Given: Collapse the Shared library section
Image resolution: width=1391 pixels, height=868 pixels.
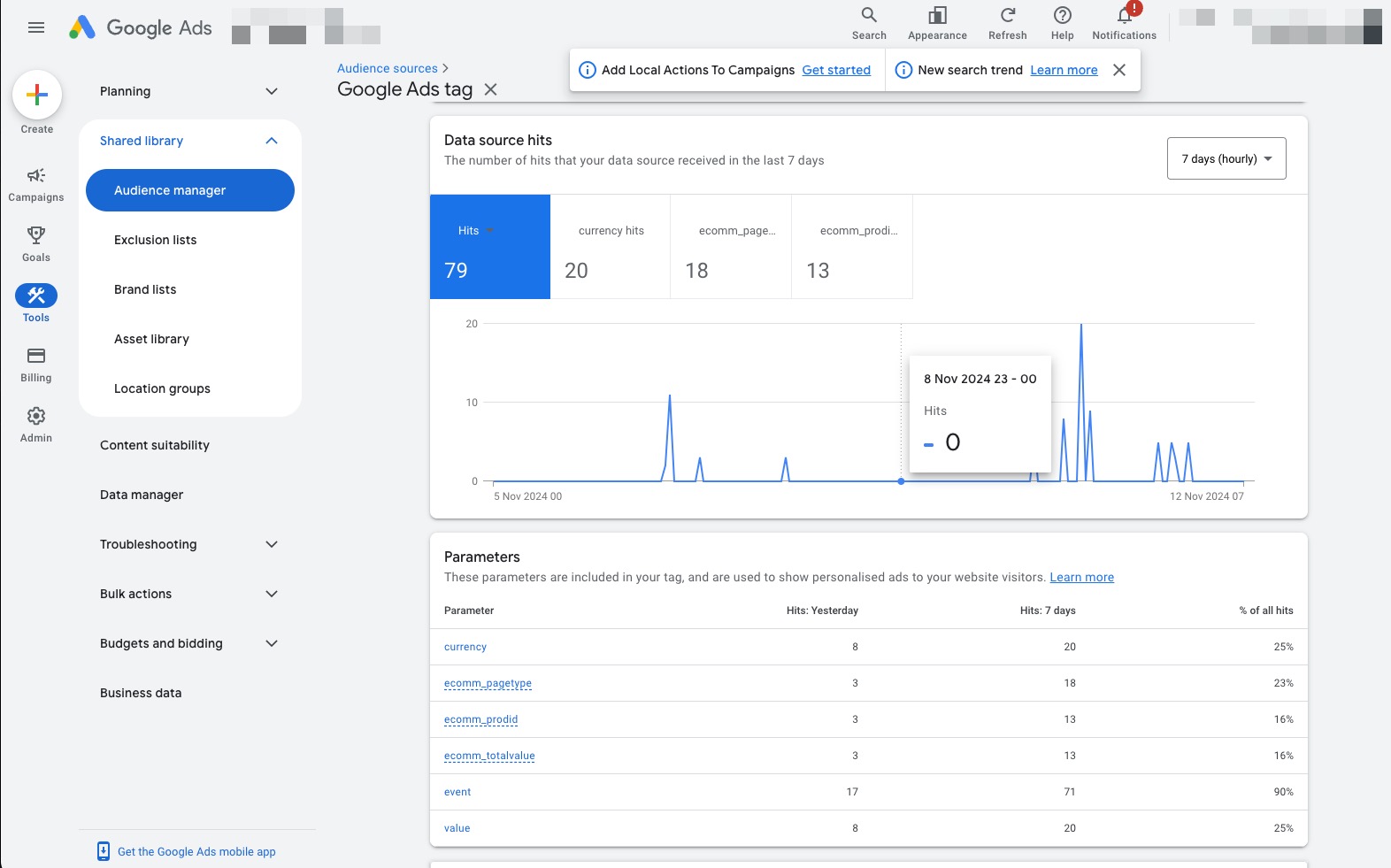Looking at the screenshot, I should (x=272, y=141).
